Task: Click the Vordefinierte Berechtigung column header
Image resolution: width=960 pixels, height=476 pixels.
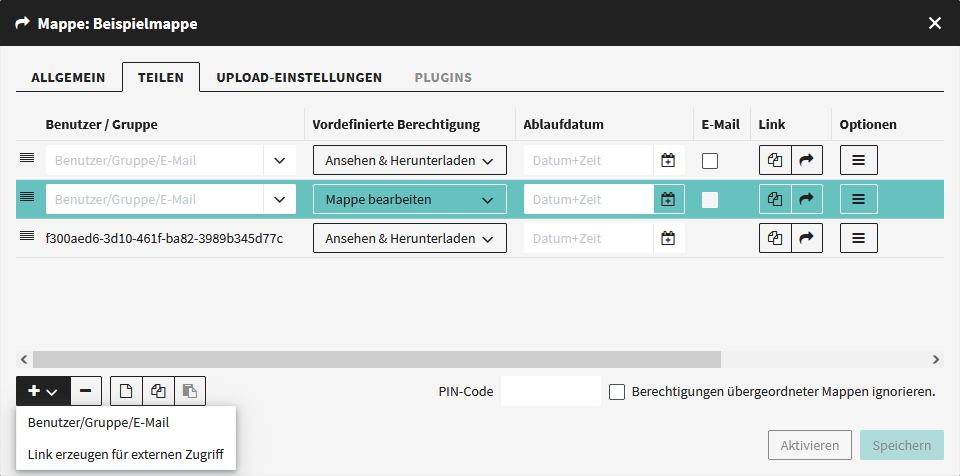Action: click(x=396, y=124)
